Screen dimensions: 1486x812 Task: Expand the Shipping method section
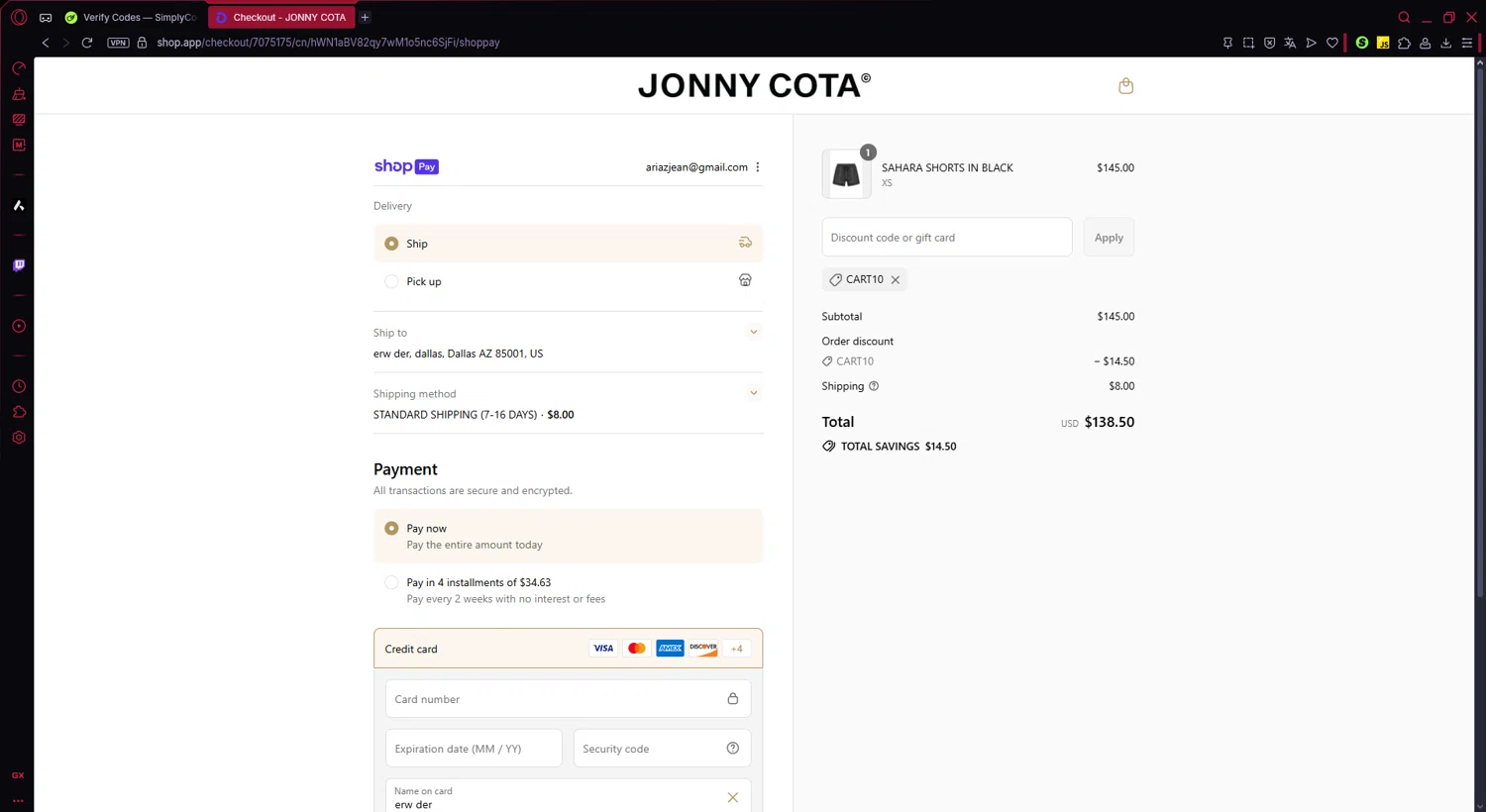pyautogui.click(x=753, y=393)
